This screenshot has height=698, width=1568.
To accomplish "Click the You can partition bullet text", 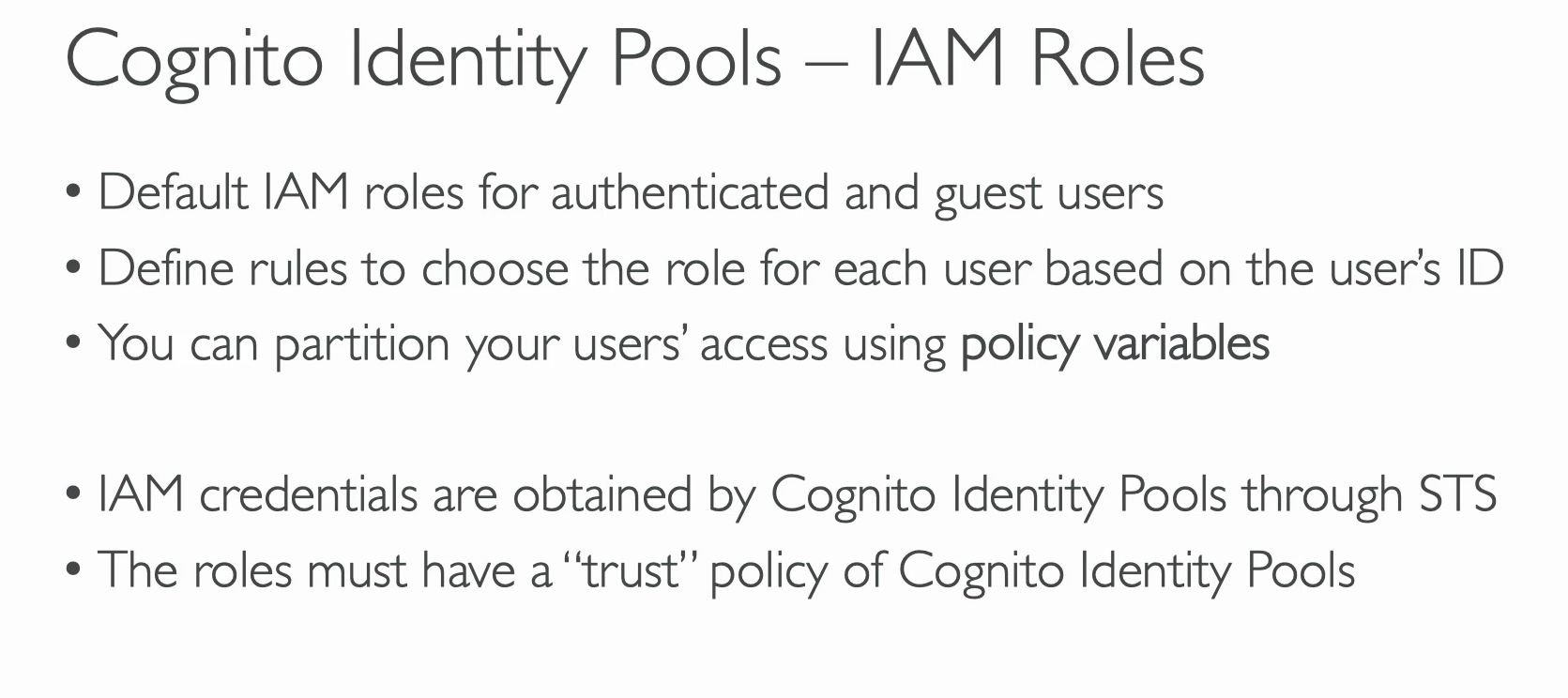I will tap(684, 344).
